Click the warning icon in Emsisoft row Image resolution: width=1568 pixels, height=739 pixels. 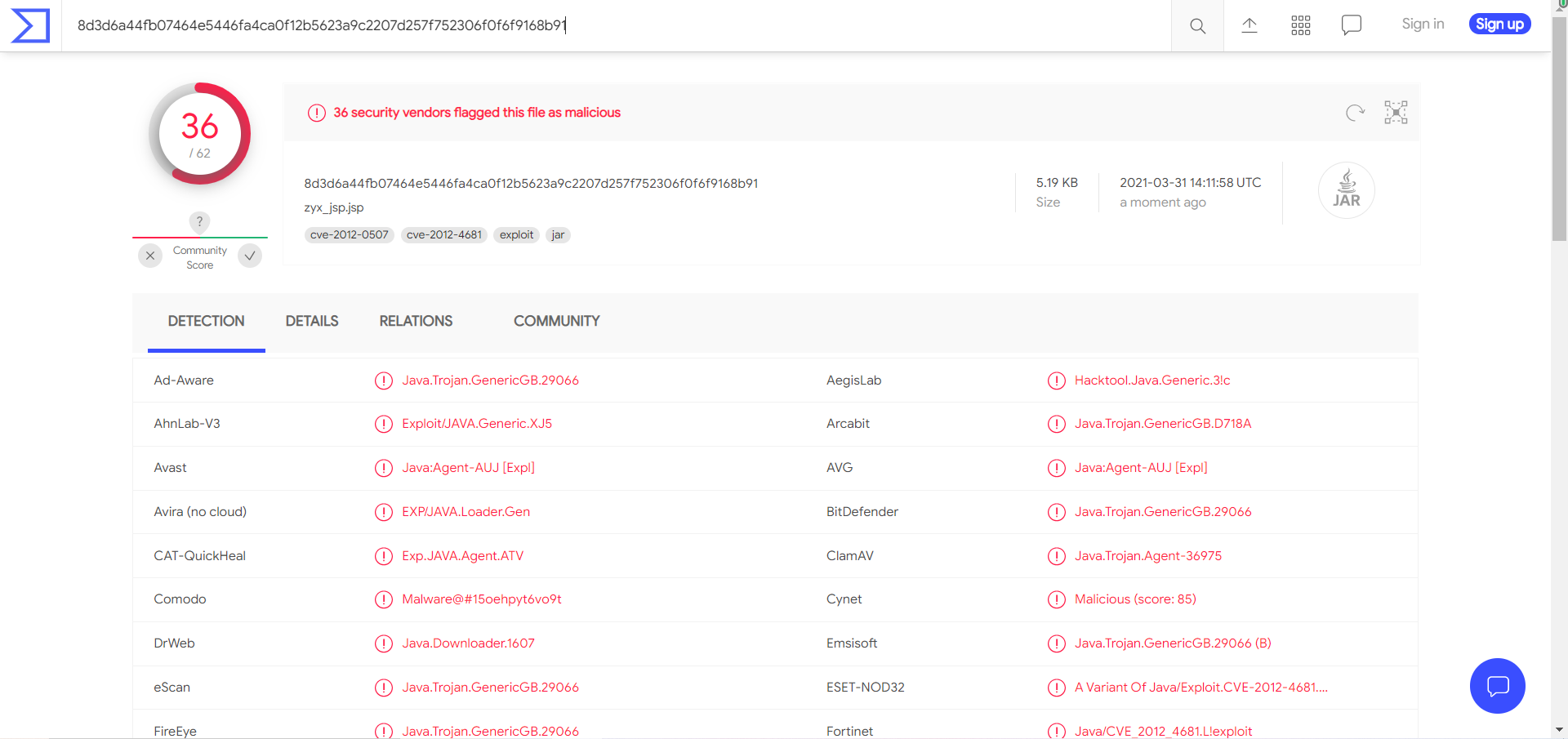[x=1057, y=643]
